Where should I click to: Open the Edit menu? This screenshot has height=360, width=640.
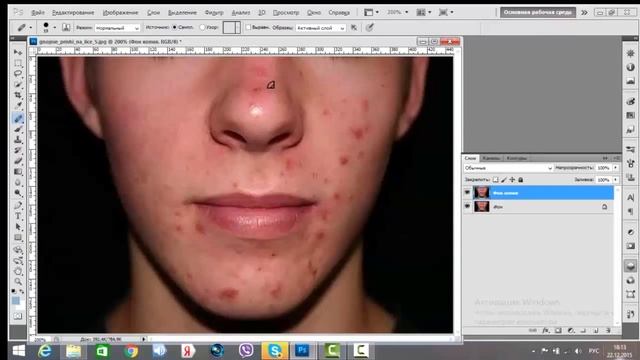(73, 13)
